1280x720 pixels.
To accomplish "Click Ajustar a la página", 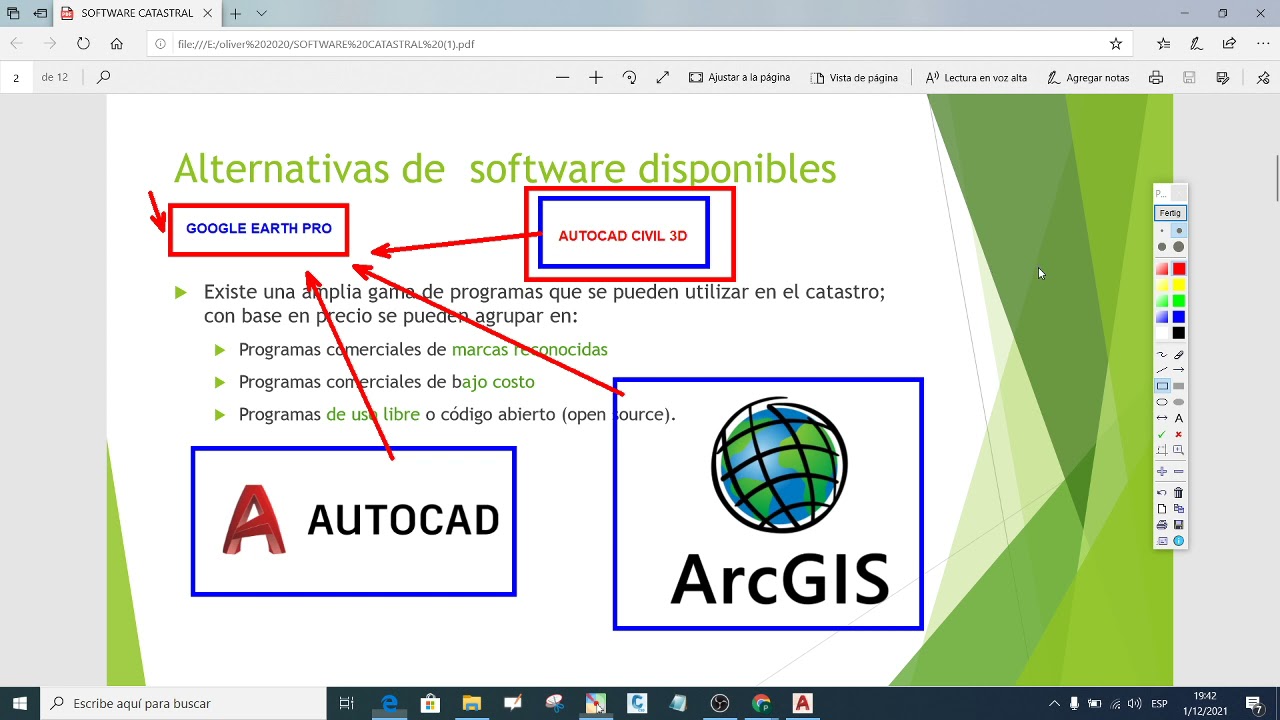I will [x=739, y=77].
